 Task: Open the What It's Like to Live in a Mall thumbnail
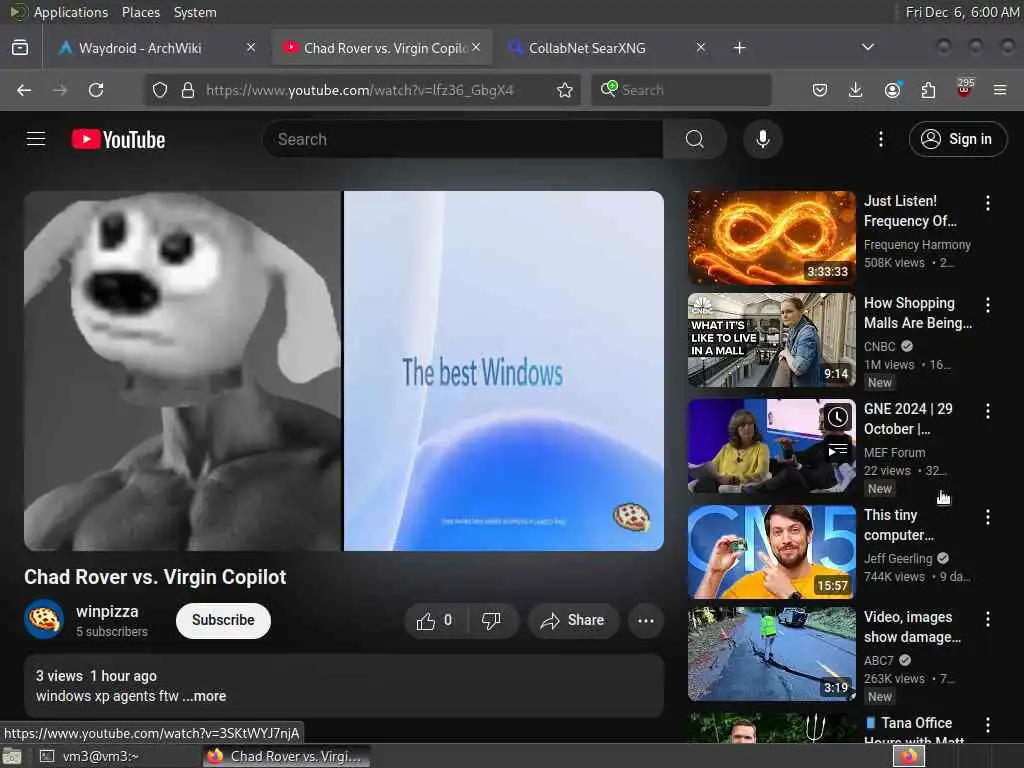tap(771, 340)
